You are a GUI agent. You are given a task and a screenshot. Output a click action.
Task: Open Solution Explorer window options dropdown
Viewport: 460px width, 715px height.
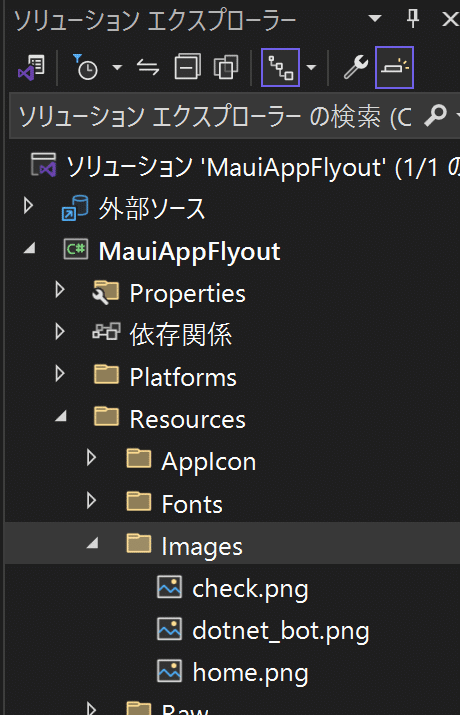(375, 19)
